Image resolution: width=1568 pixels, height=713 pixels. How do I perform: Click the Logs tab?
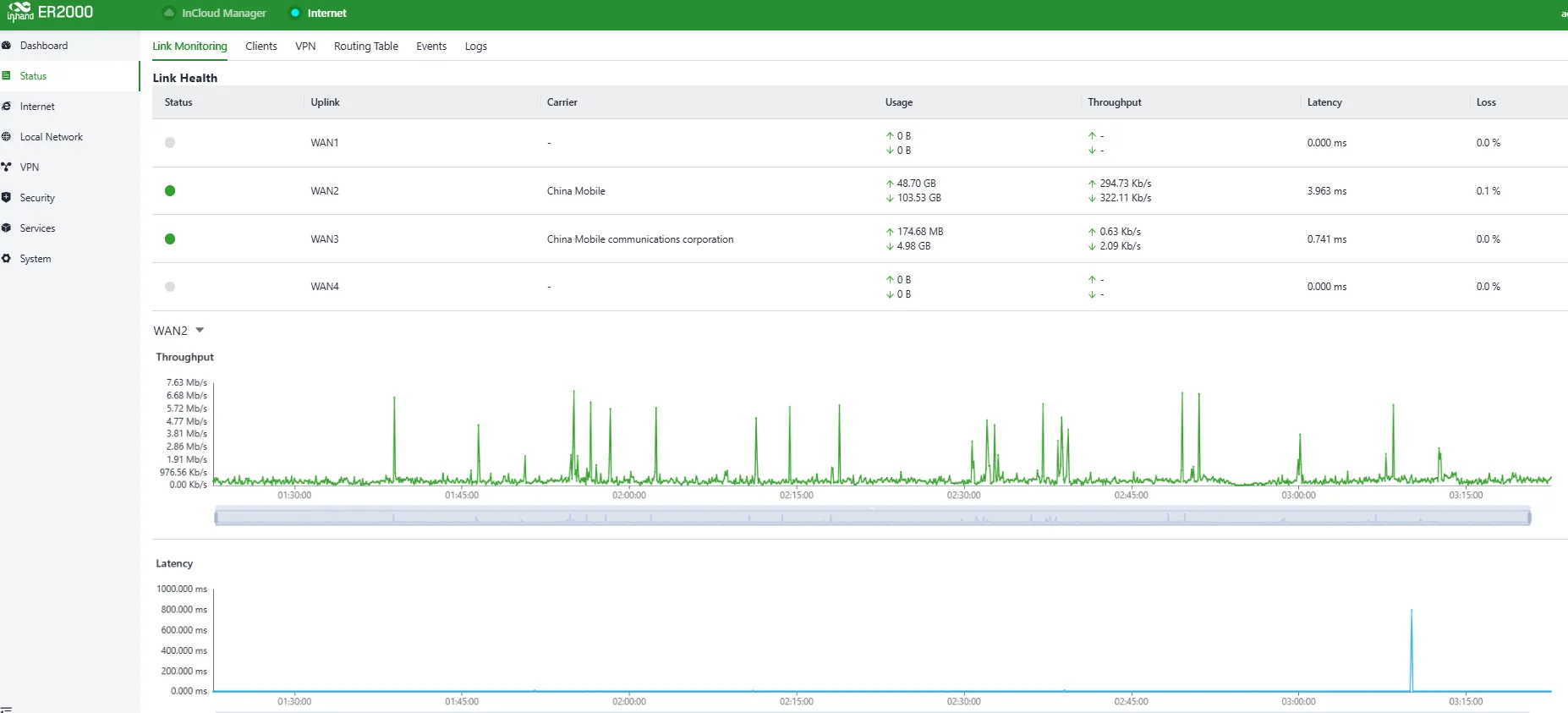pyautogui.click(x=476, y=47)
